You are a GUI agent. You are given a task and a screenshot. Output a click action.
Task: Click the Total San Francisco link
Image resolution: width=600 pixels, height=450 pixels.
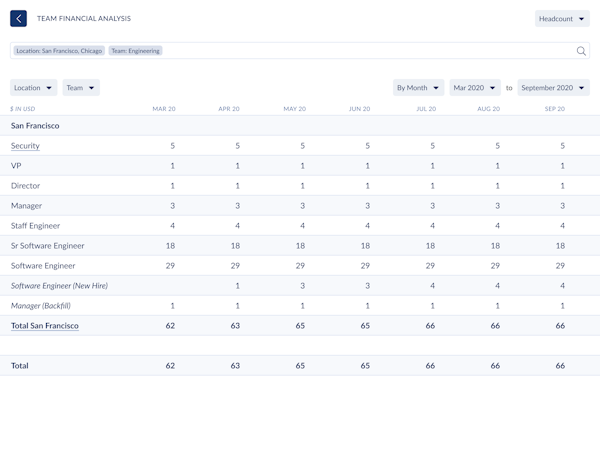coord(44,326)
